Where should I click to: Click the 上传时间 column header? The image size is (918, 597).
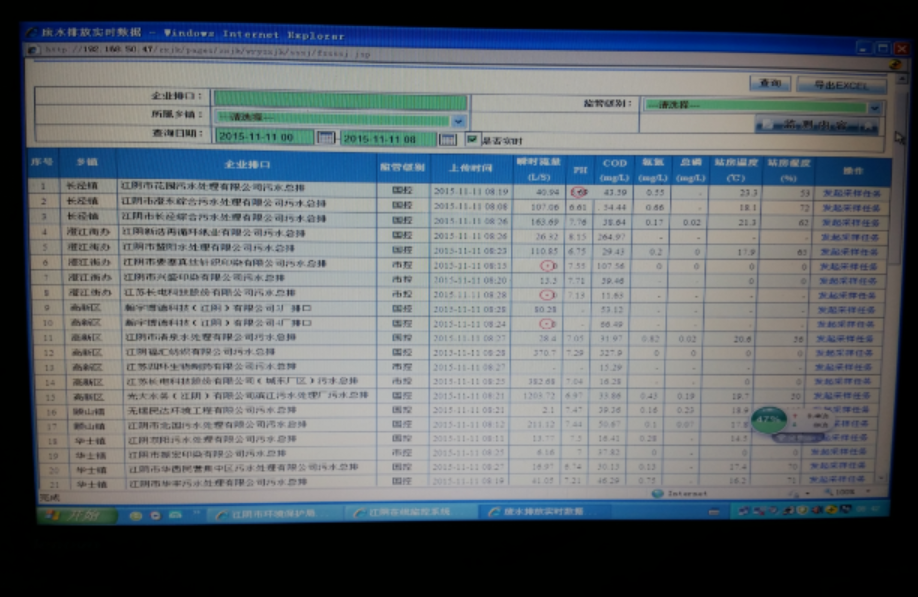[470, 168]
